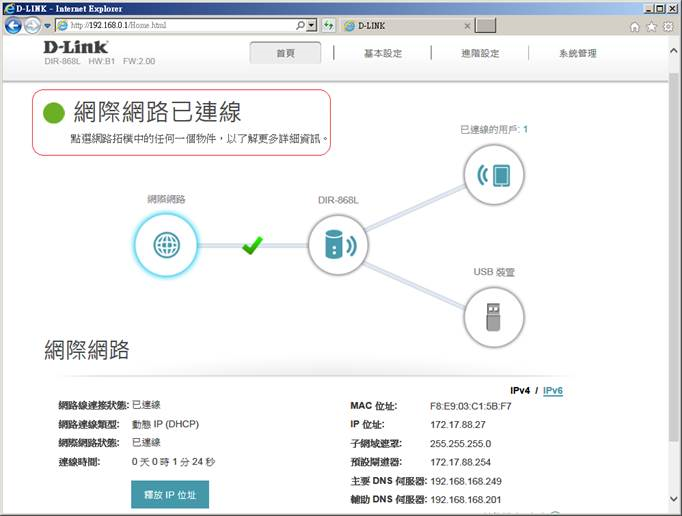
Task: Open the 進階設定 menu
Action: [480, 53]
